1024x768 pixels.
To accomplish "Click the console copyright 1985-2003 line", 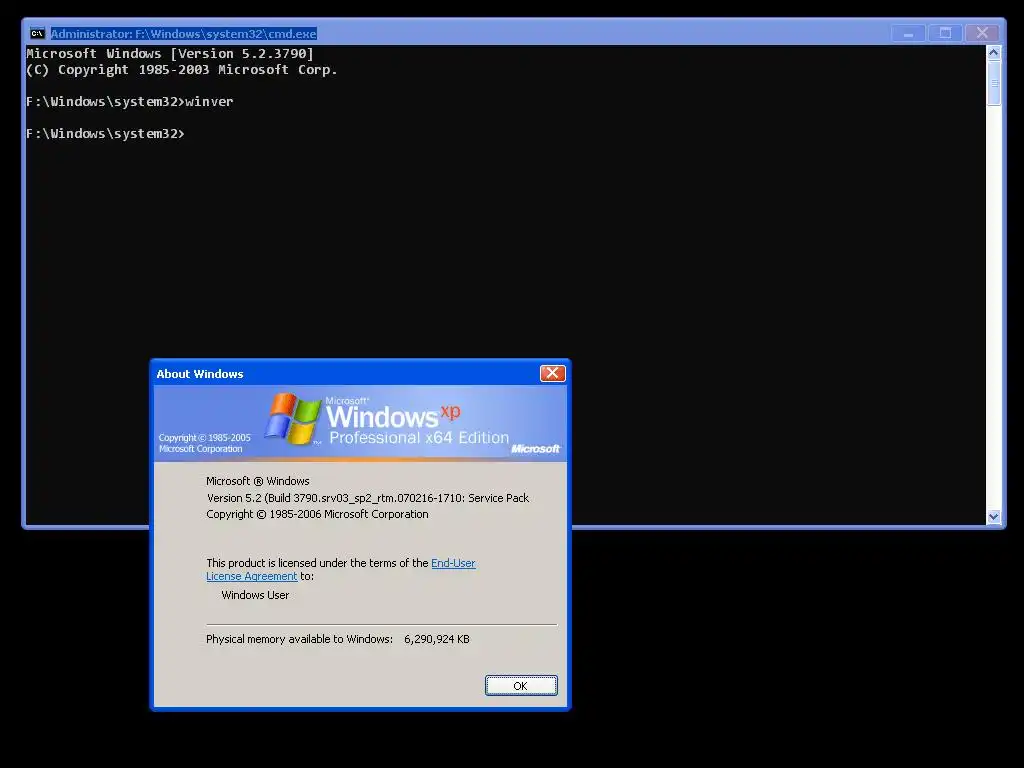I will [182, 70].
